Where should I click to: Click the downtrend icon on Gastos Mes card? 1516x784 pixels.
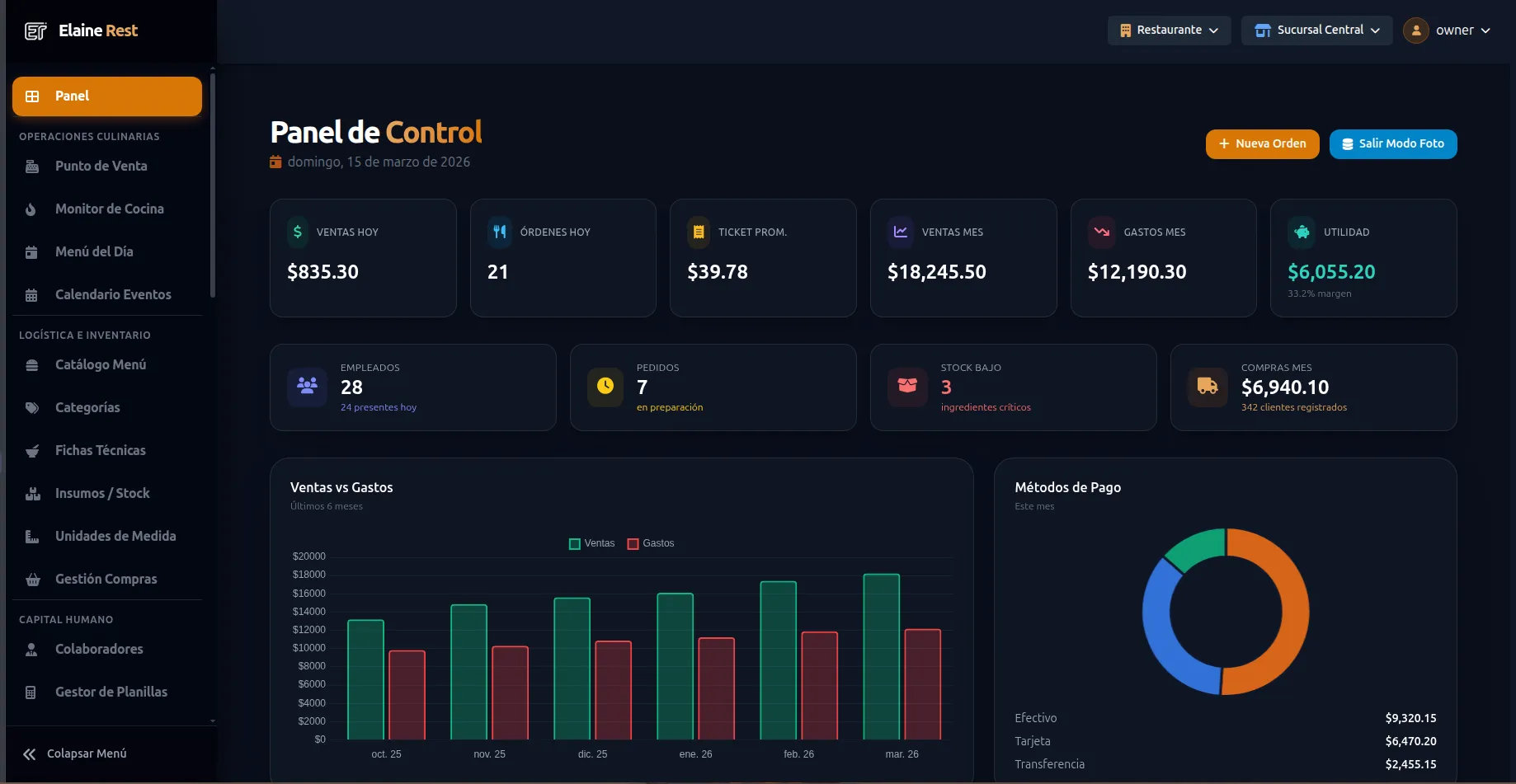click(1102, 232)
